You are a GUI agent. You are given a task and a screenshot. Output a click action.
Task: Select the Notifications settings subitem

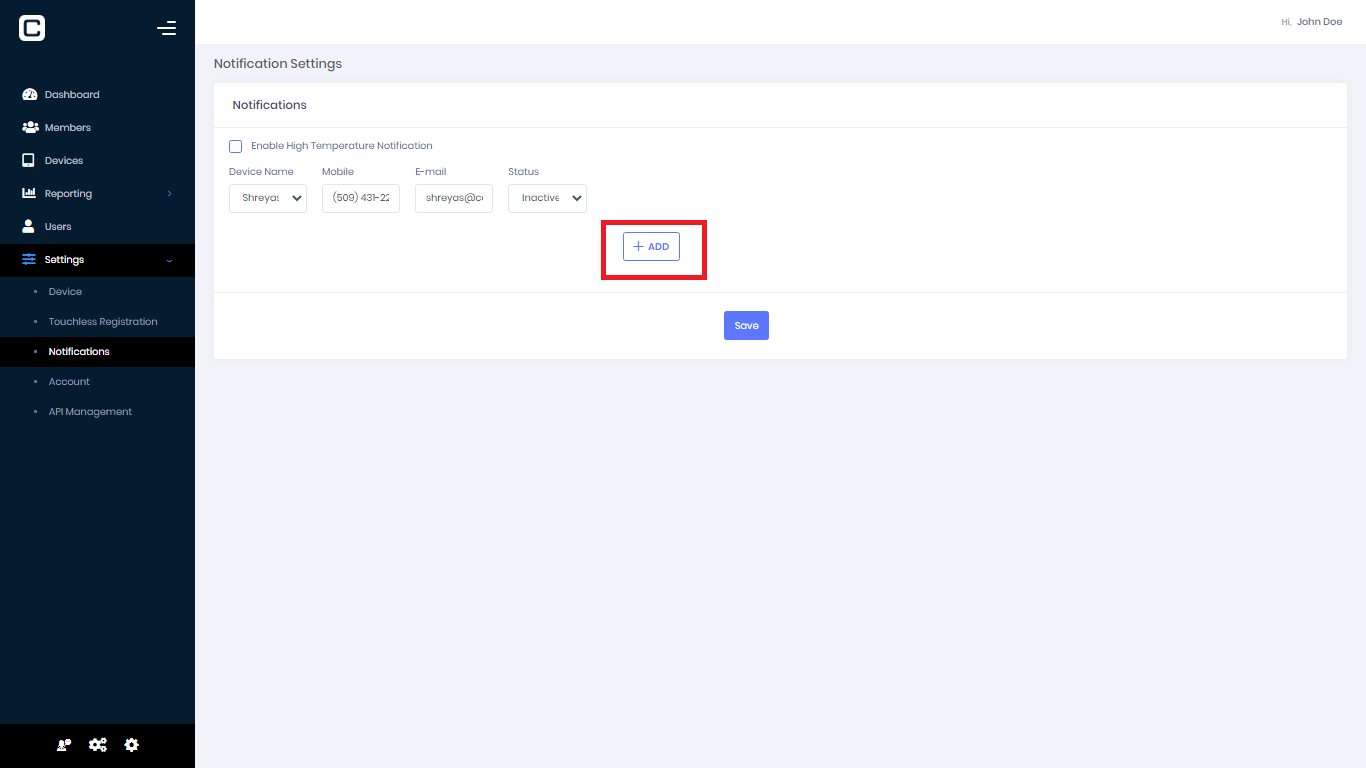click(97, 352)
